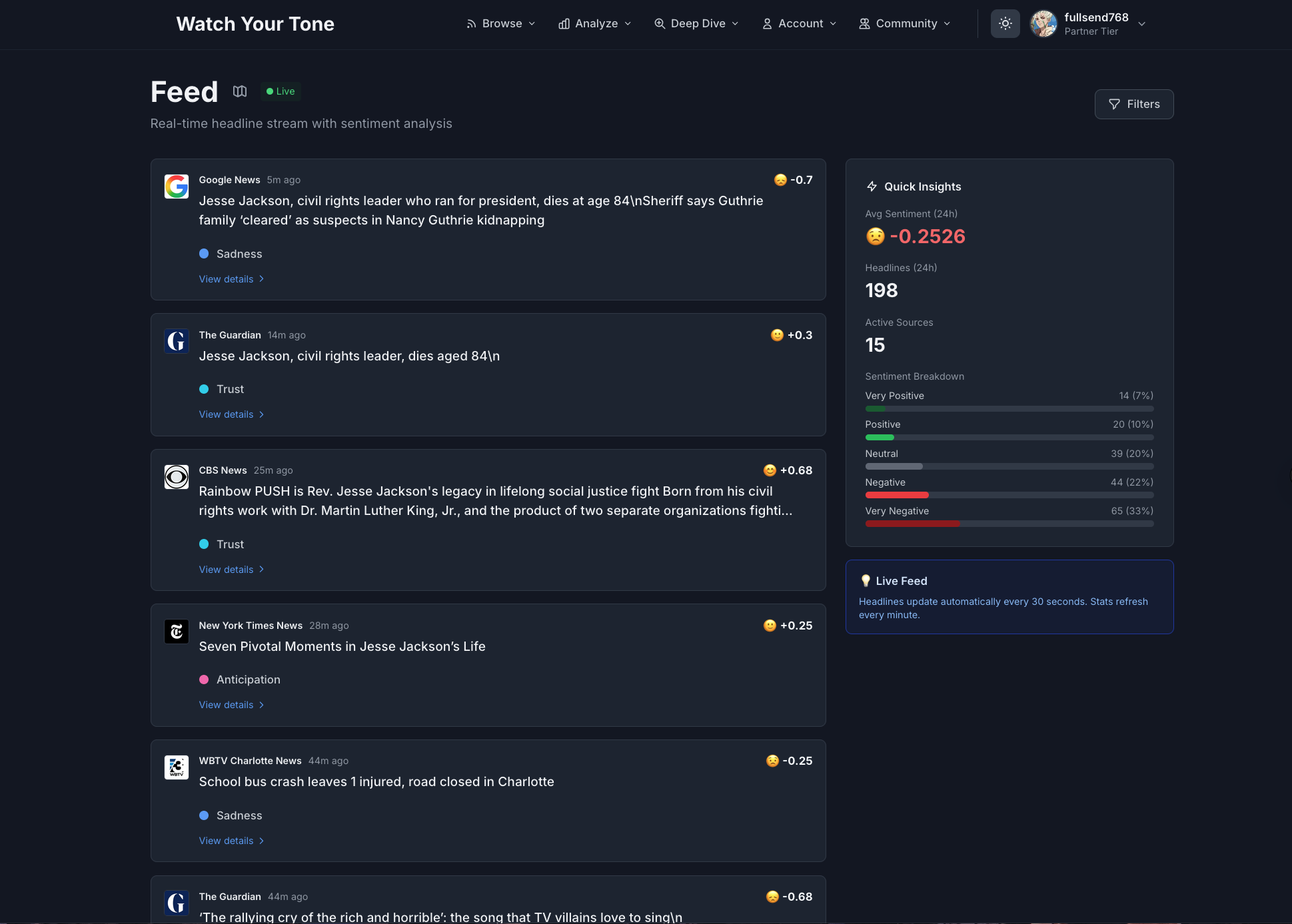Toggle the green Live indicator badge
1292x924 pixels.
(x=281, y=91)
